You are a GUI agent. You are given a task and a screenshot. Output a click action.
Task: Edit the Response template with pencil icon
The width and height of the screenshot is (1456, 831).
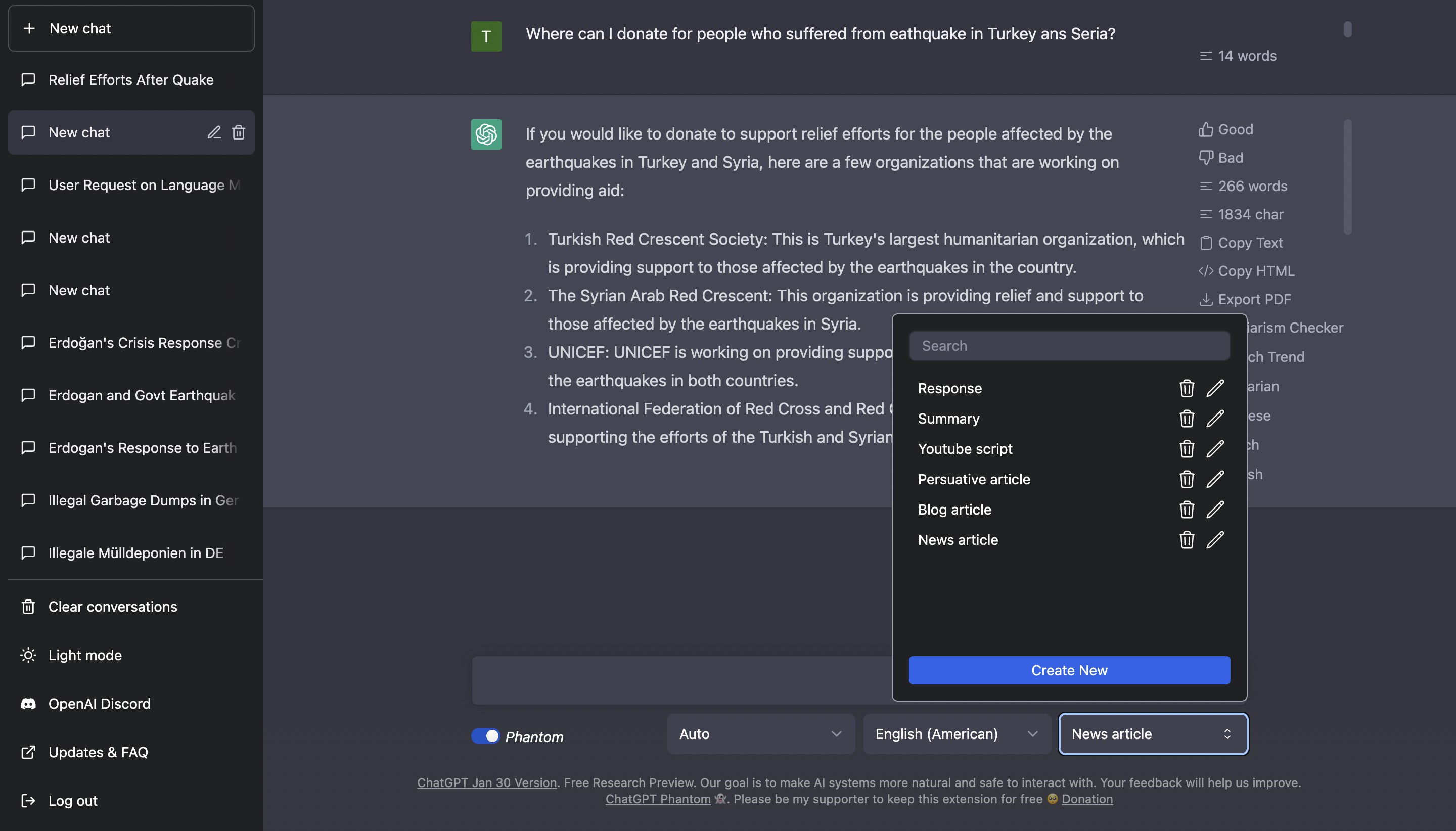pyautogui.click(x=1215, y=388)
